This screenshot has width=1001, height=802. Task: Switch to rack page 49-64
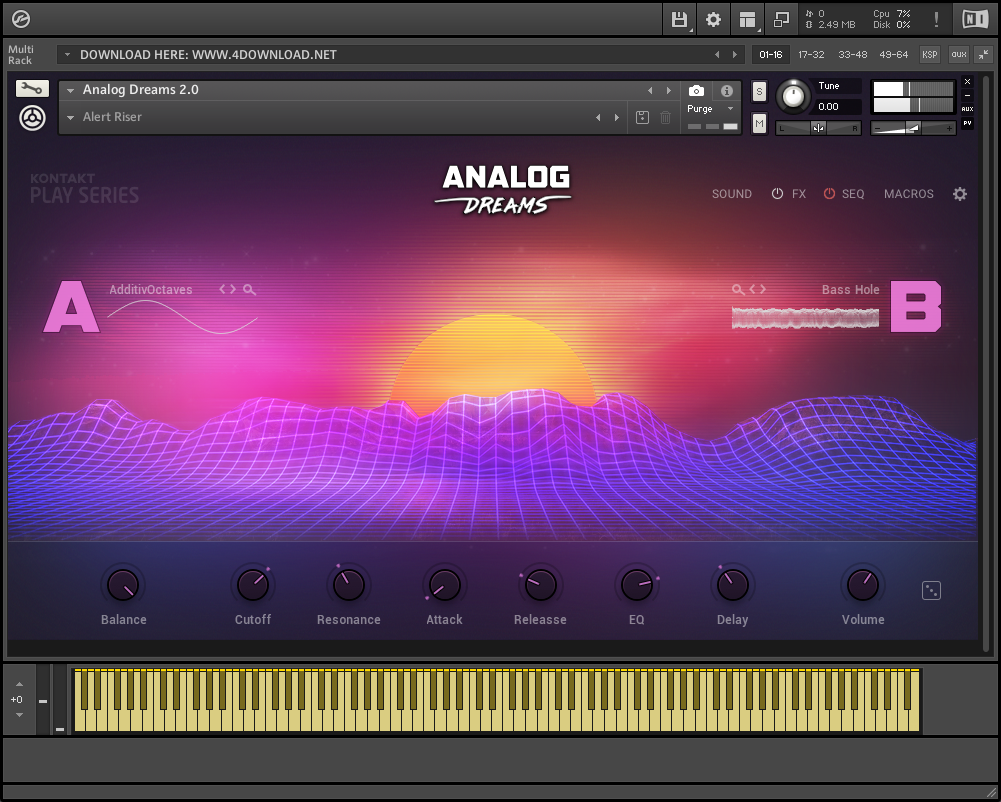(x=894, y=54)
